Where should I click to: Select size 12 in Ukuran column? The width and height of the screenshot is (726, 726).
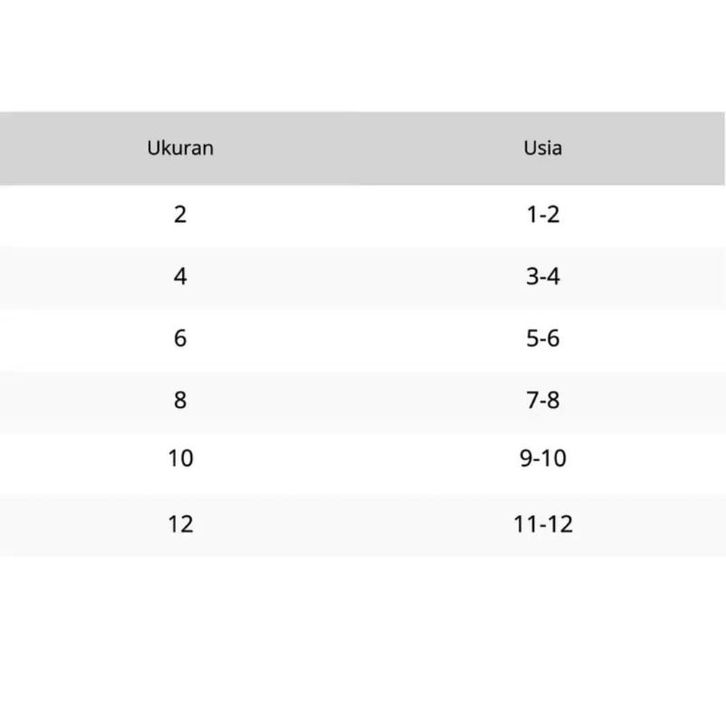click(180, 523)
